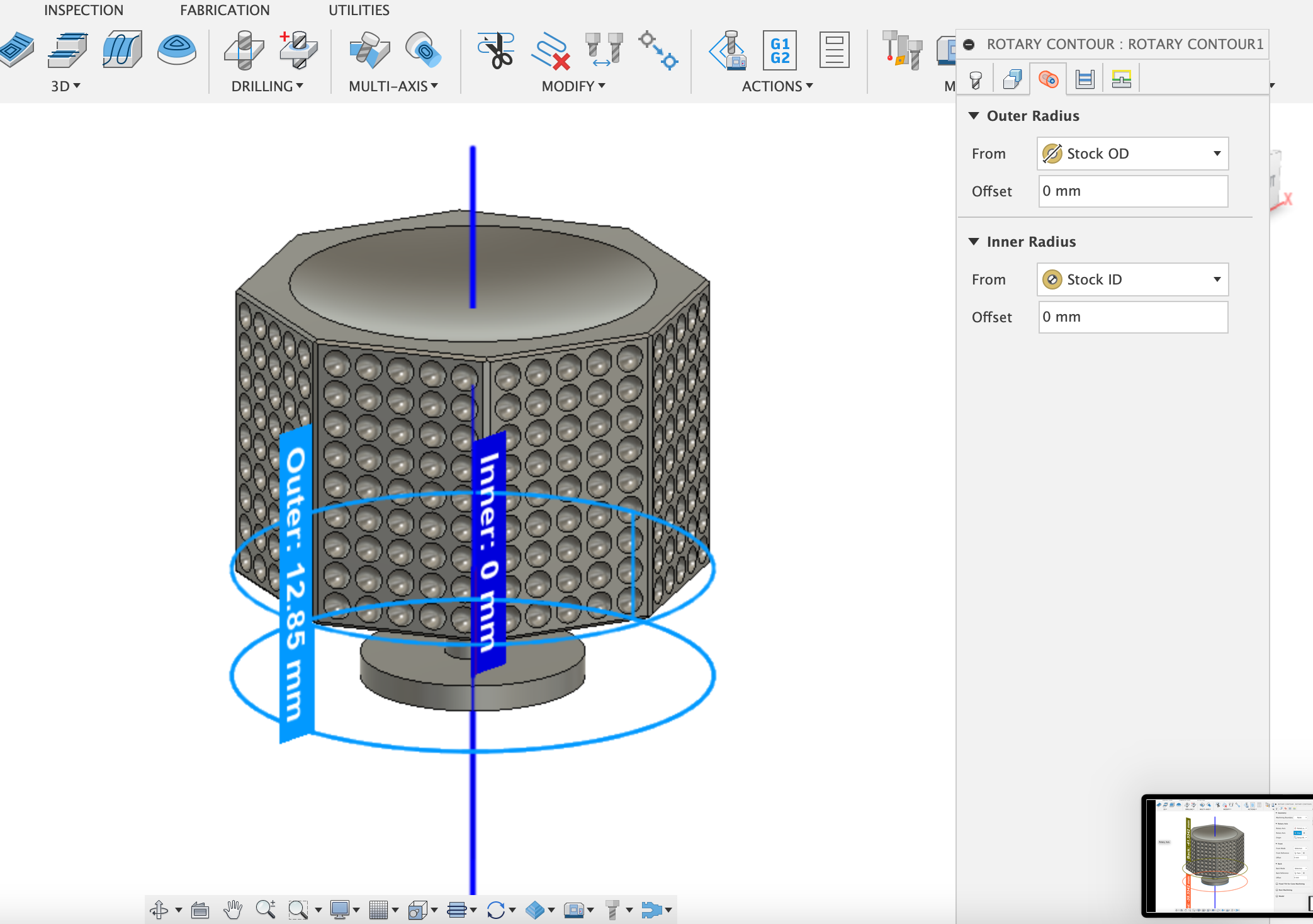The width and height of the screenshot is (1313, 924).
Task: Suppress the Rotary Contour1 operation via minus button
Action: pyautogui.click(x=969, y=44)
